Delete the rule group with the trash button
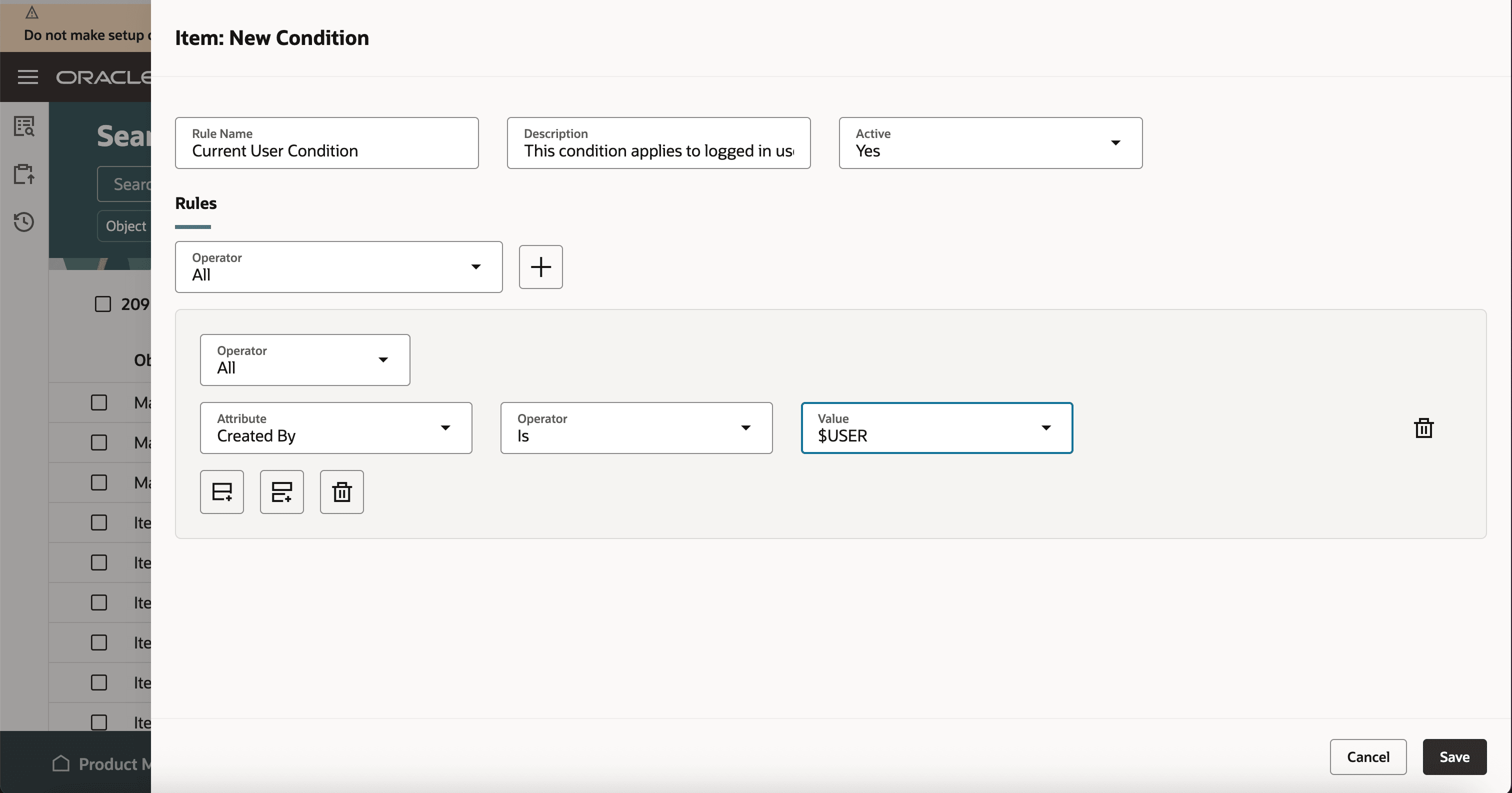 341,492
